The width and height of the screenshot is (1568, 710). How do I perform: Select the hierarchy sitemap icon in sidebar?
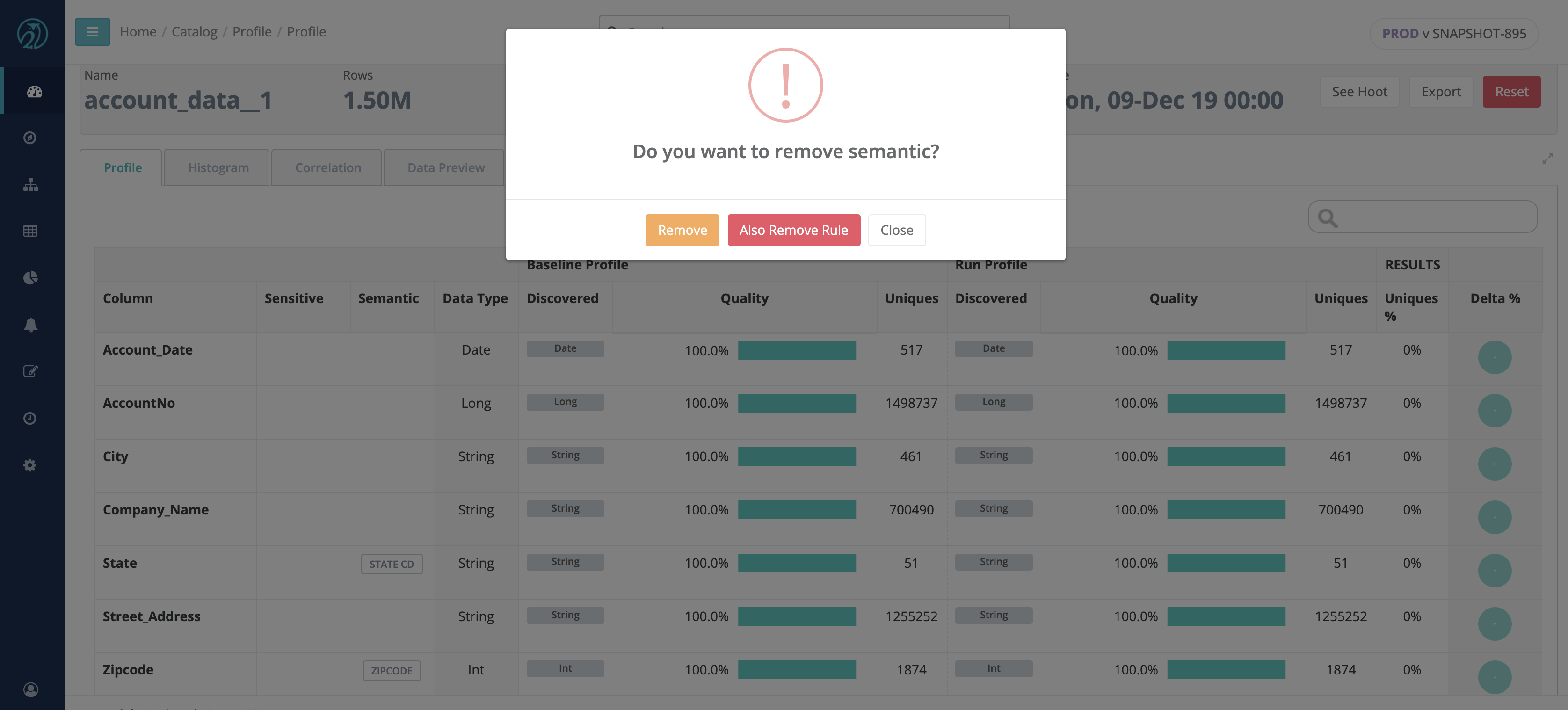(x=30, y=185)
